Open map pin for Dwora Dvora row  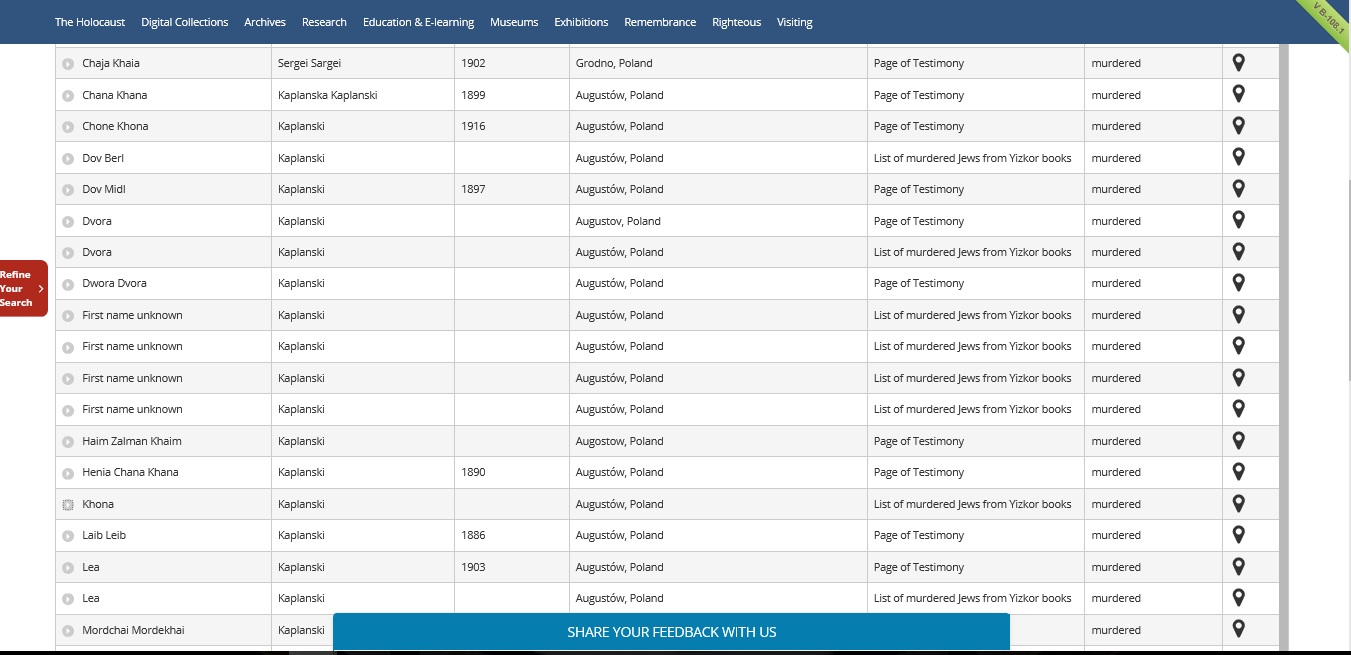coord(1238,283)
